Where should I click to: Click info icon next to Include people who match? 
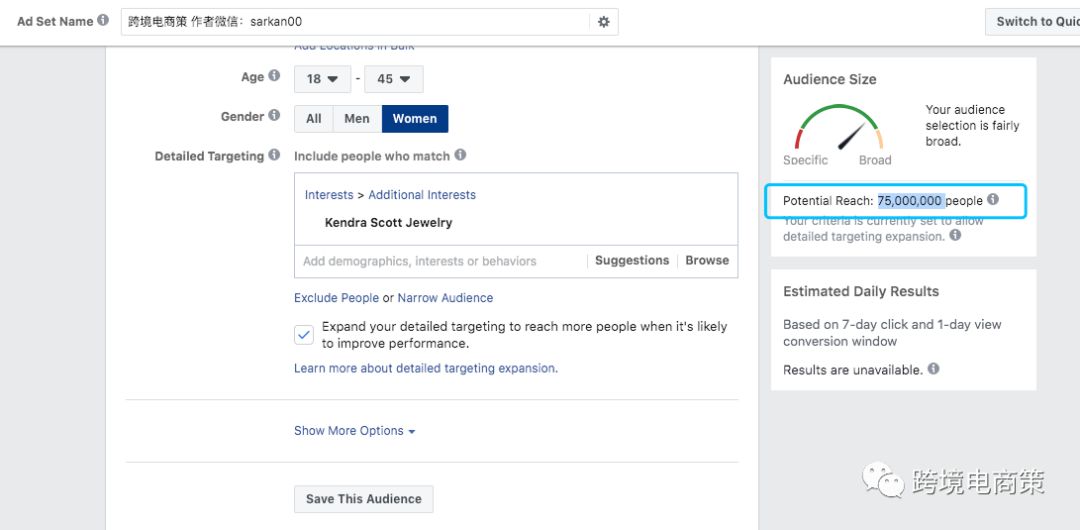(x=460, y=155)
